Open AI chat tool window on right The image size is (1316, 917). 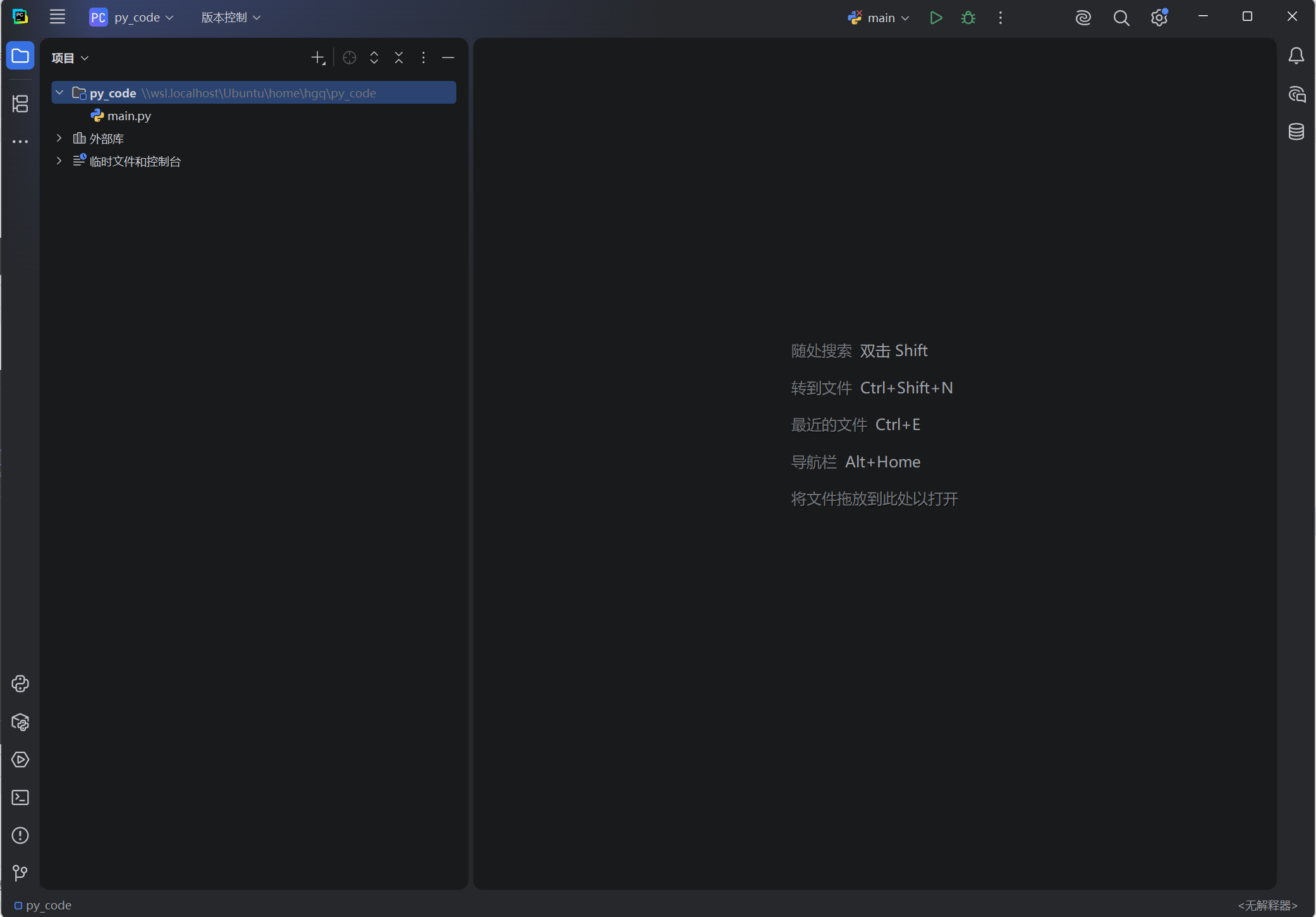pyautogui.click(x=1296, y=94)
